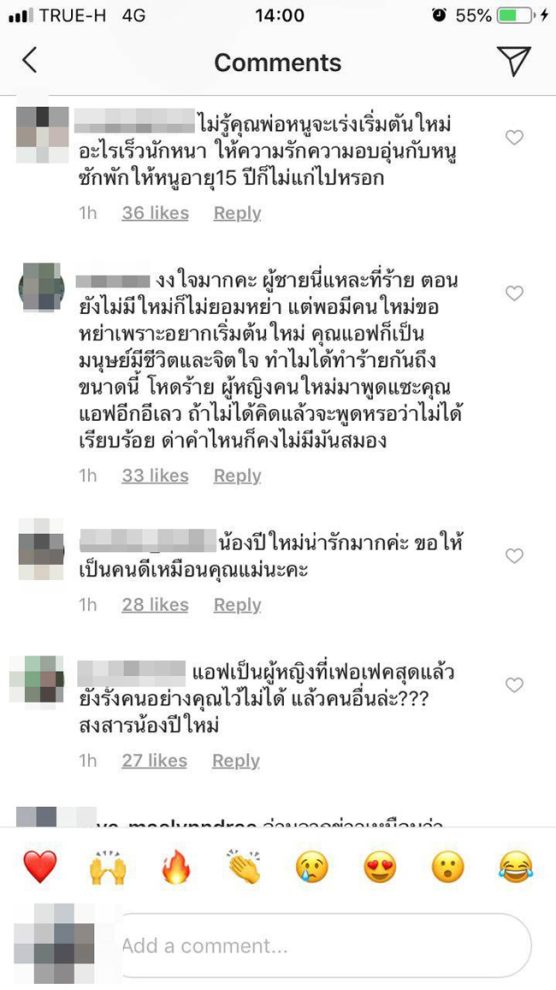View who gave 27 likes

[x=155, y=760]
